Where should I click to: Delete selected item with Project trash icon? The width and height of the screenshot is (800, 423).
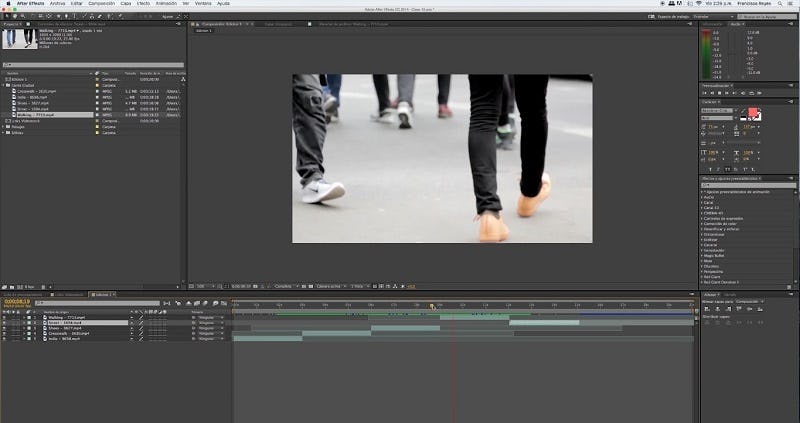(43, 287)
